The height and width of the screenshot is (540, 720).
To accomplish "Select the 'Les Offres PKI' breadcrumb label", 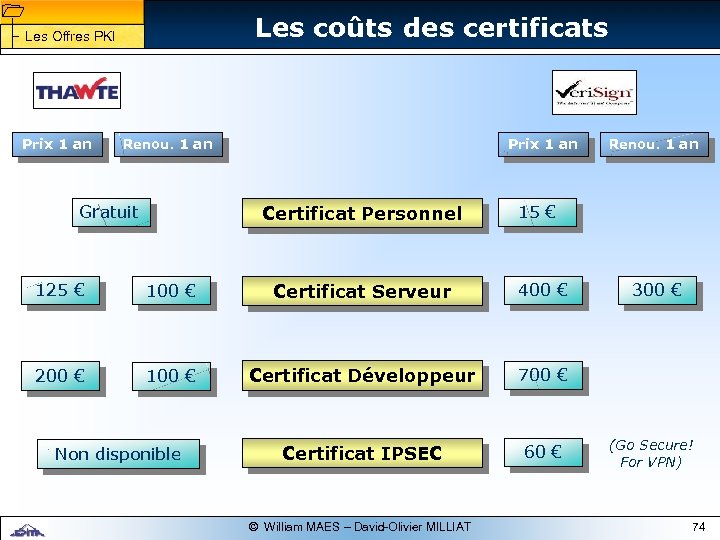I will [70, 36].
